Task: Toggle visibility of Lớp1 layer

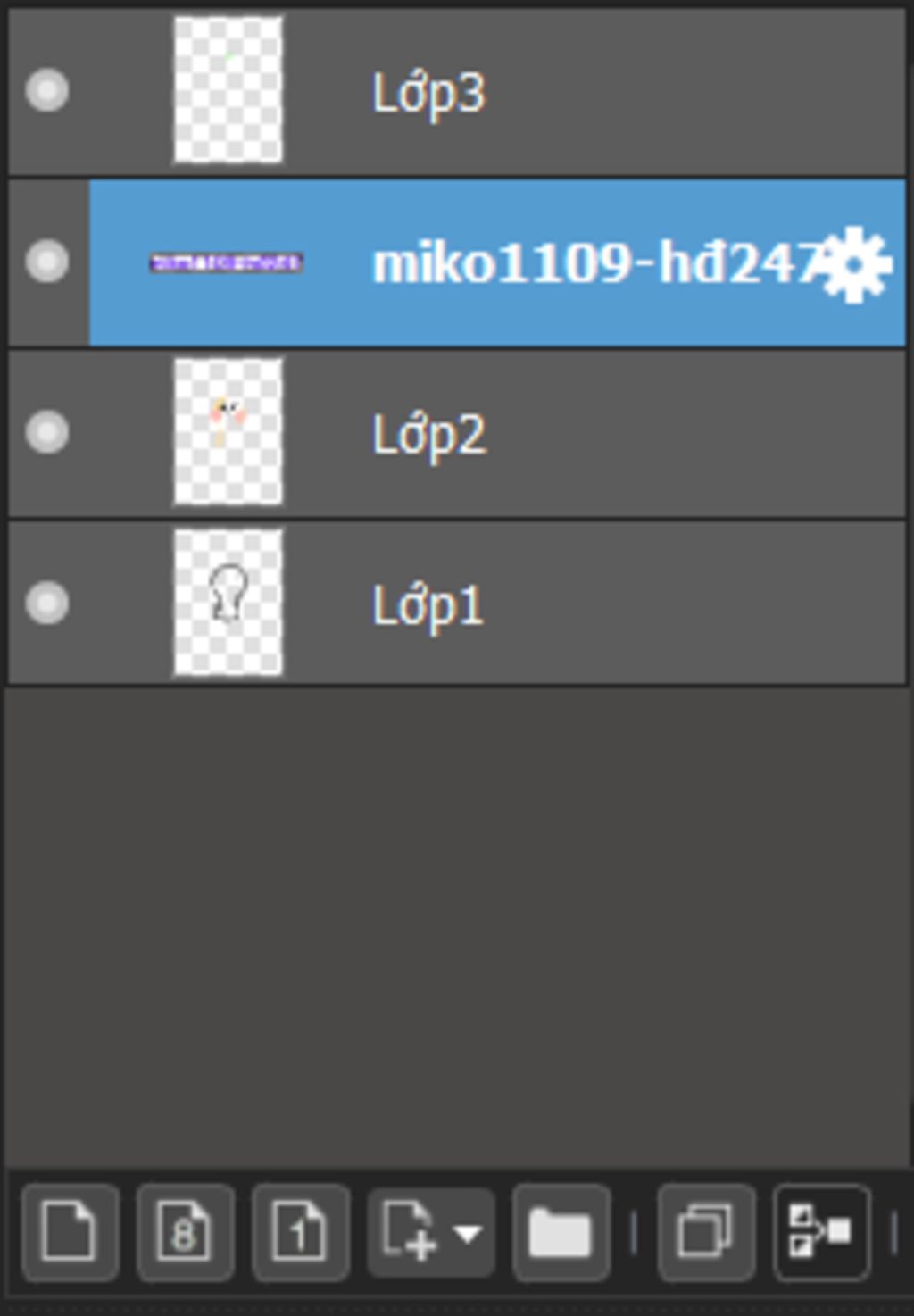Action: tap(47, 604)
